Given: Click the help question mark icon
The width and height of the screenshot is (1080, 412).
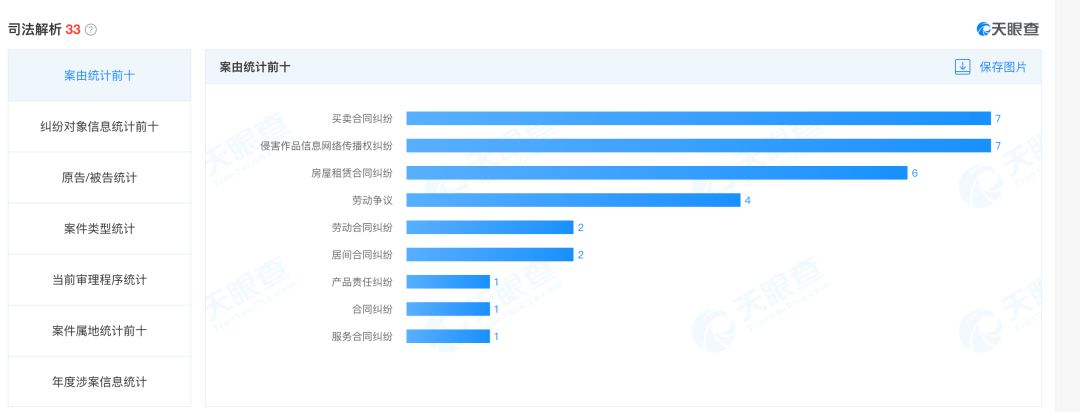Looking at the screenshot, I should point(91,30).
